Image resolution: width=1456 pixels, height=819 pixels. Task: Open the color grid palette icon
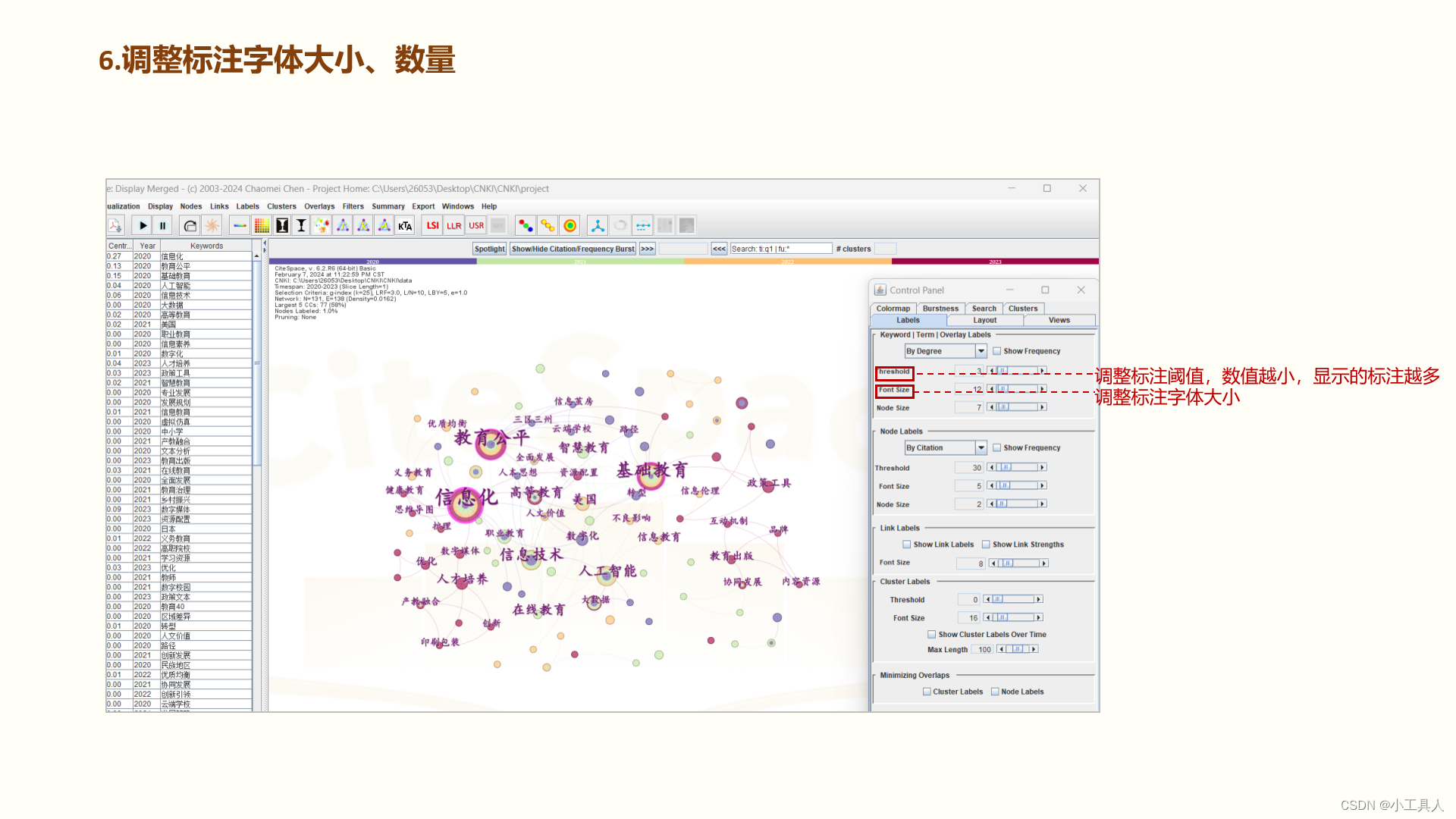[x=261, y=225]
